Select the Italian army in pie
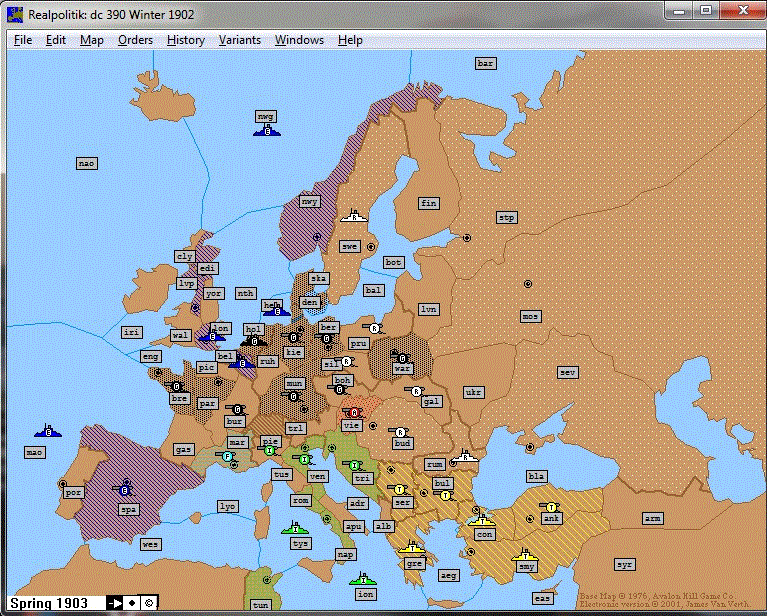Image resolution: width=767 pixels, height=616 pixels. [x=269, y=450]
